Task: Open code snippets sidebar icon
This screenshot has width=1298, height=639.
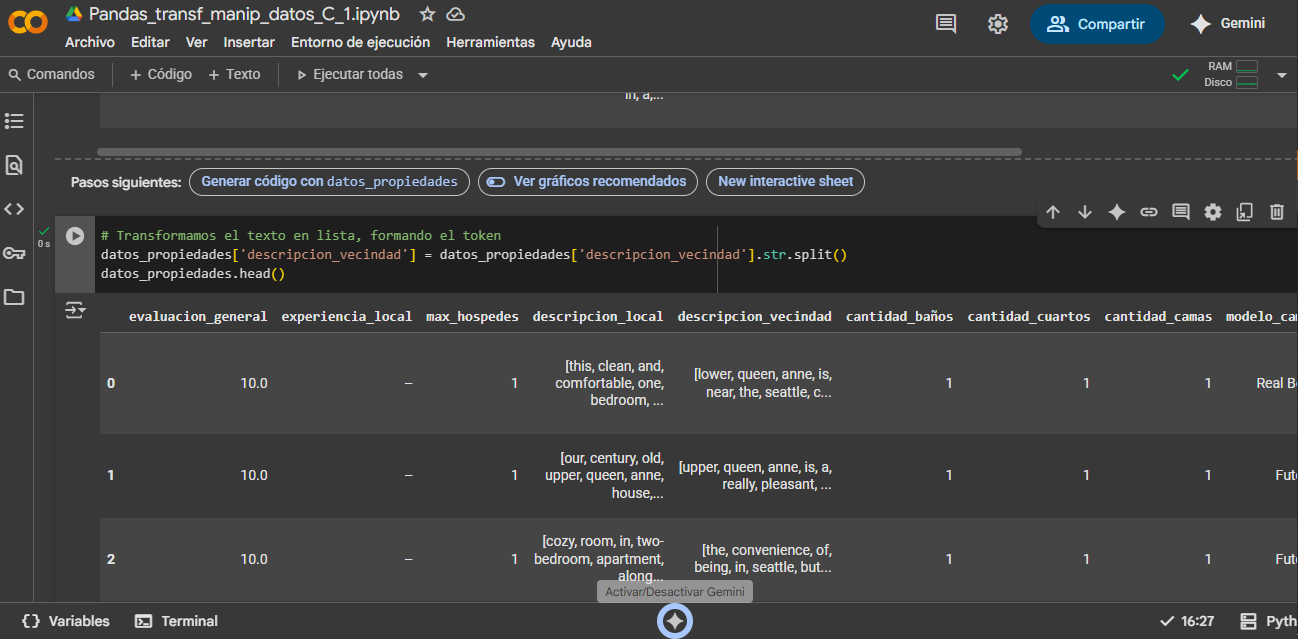Action: tap(14, 209)
